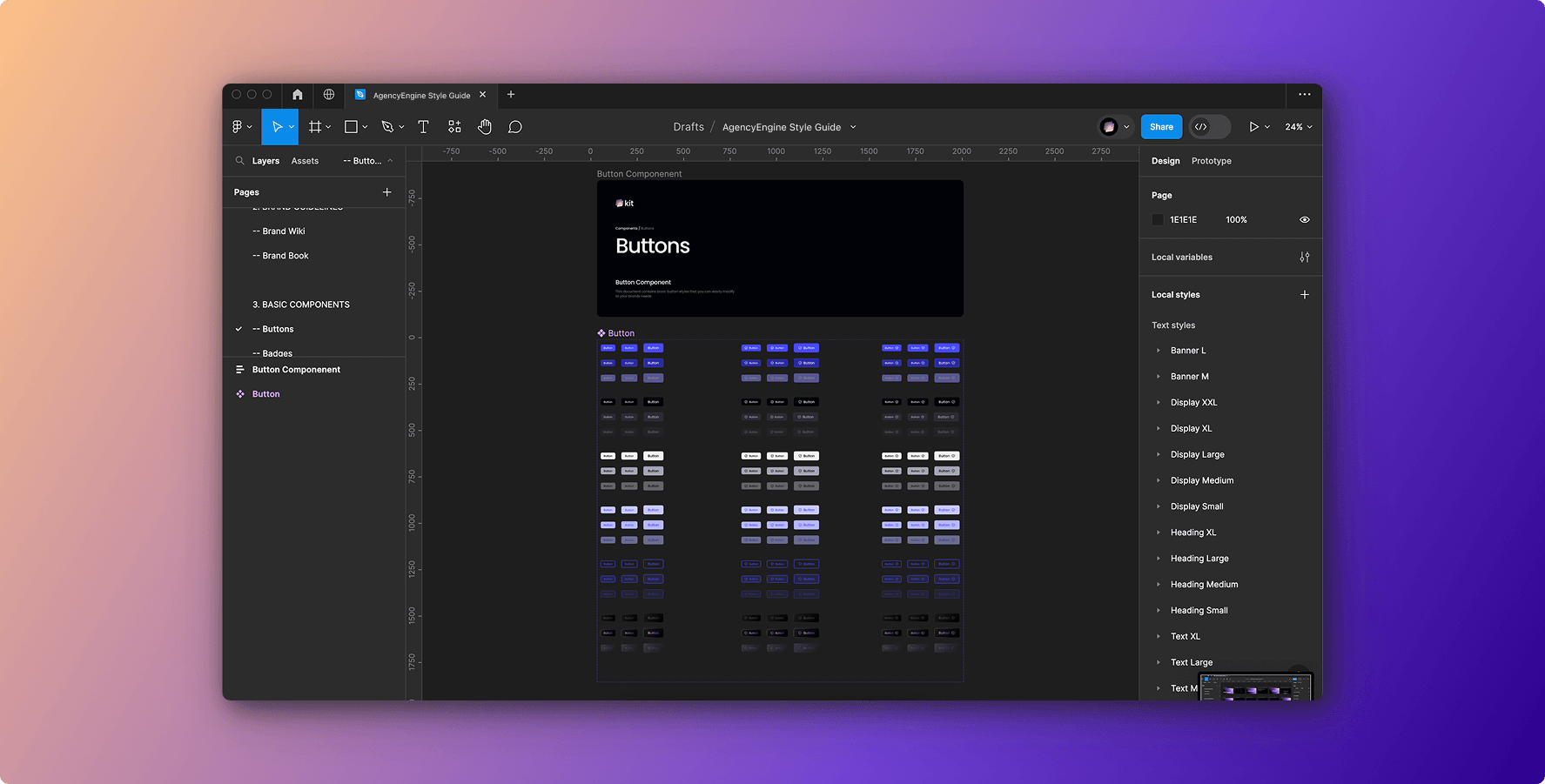Expand the Heading XL text style
The height and width of the screenshot is (784, 1545).
1159,533
